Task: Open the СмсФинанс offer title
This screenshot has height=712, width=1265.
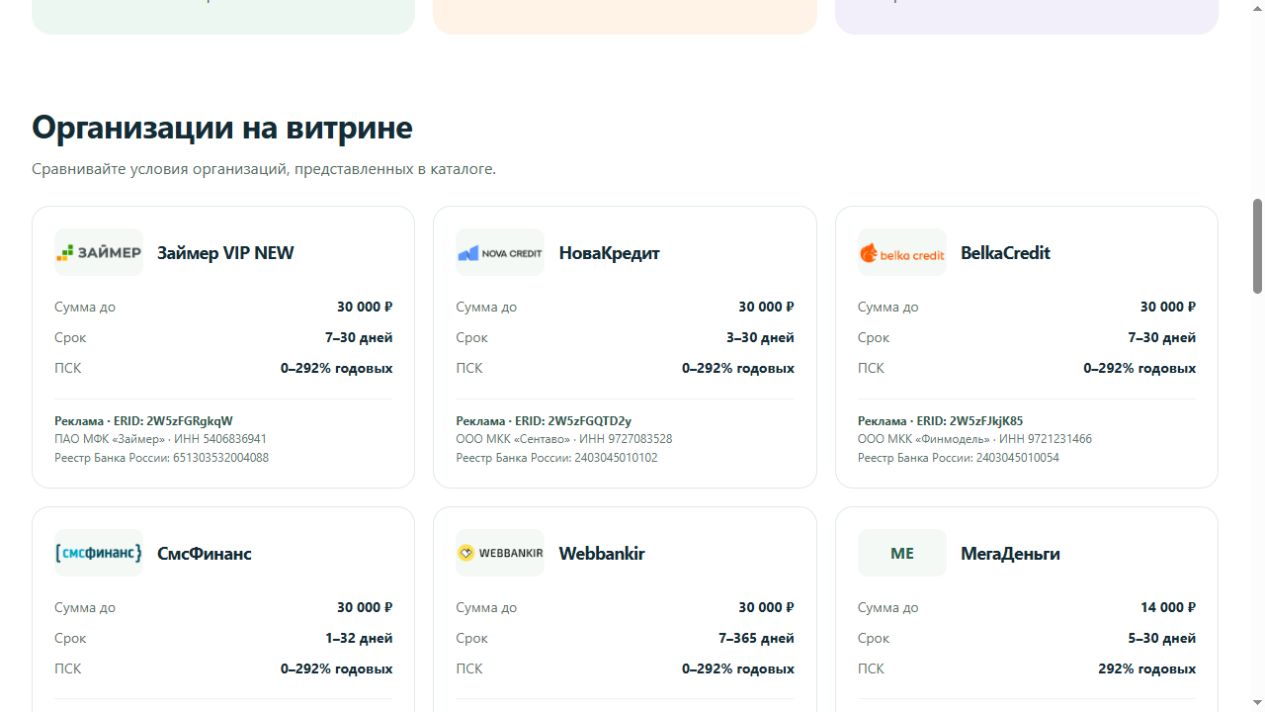Action: (204, 553)
